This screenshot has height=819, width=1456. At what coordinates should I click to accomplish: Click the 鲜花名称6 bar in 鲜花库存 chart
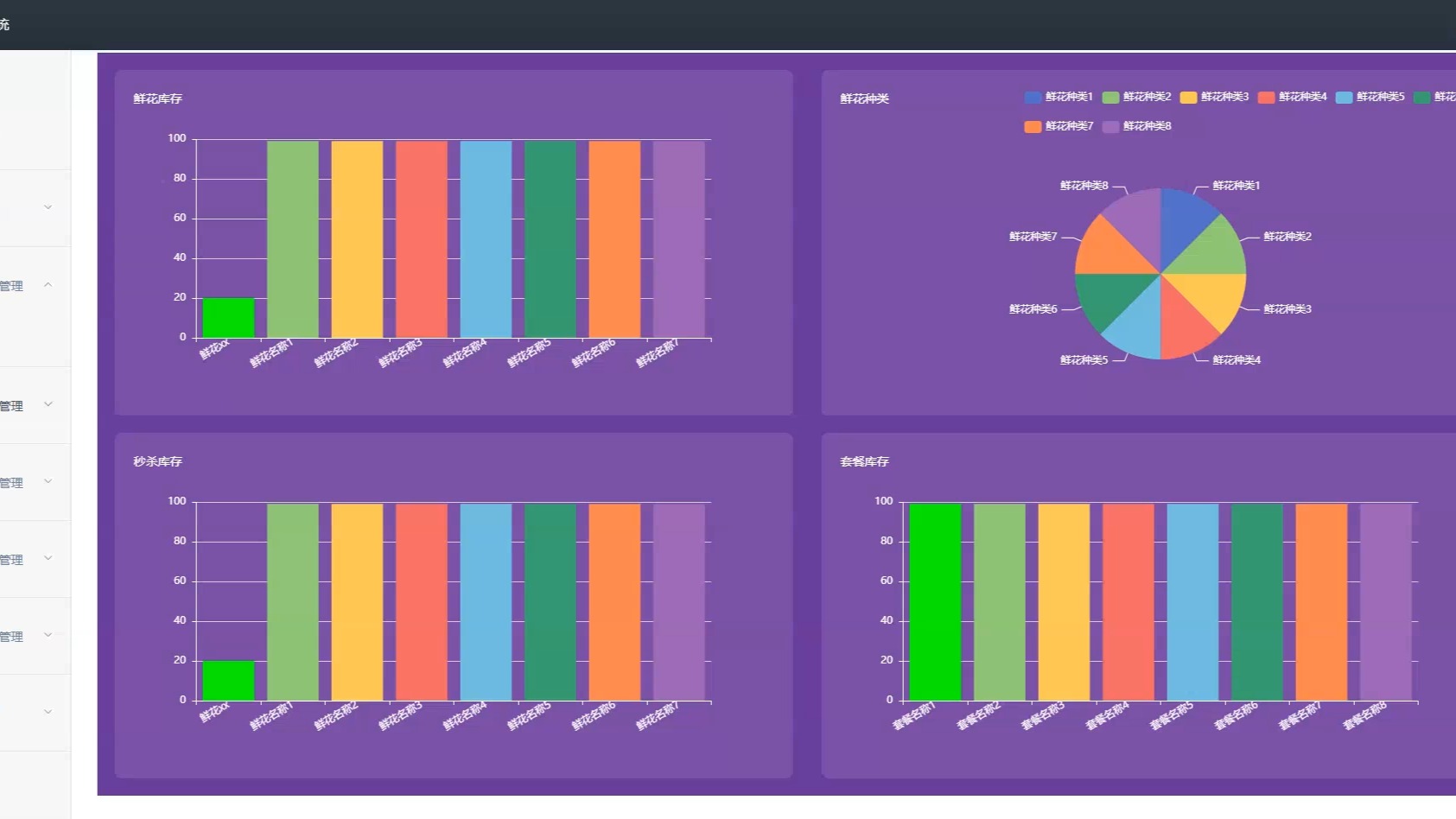pyautogui.click(x=614, y=239)
